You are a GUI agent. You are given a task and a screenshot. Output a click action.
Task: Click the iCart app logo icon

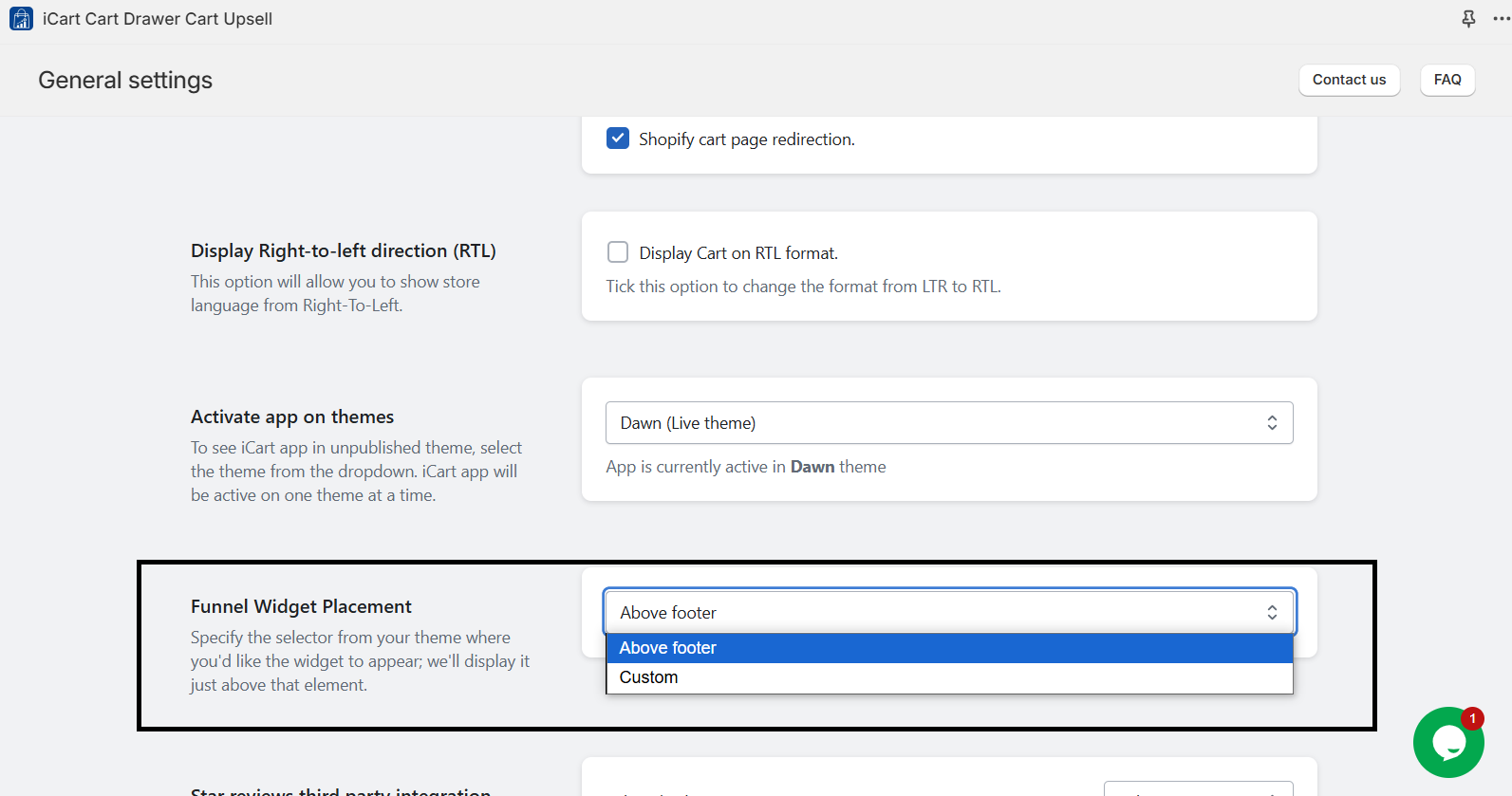[x=21, y=18]
